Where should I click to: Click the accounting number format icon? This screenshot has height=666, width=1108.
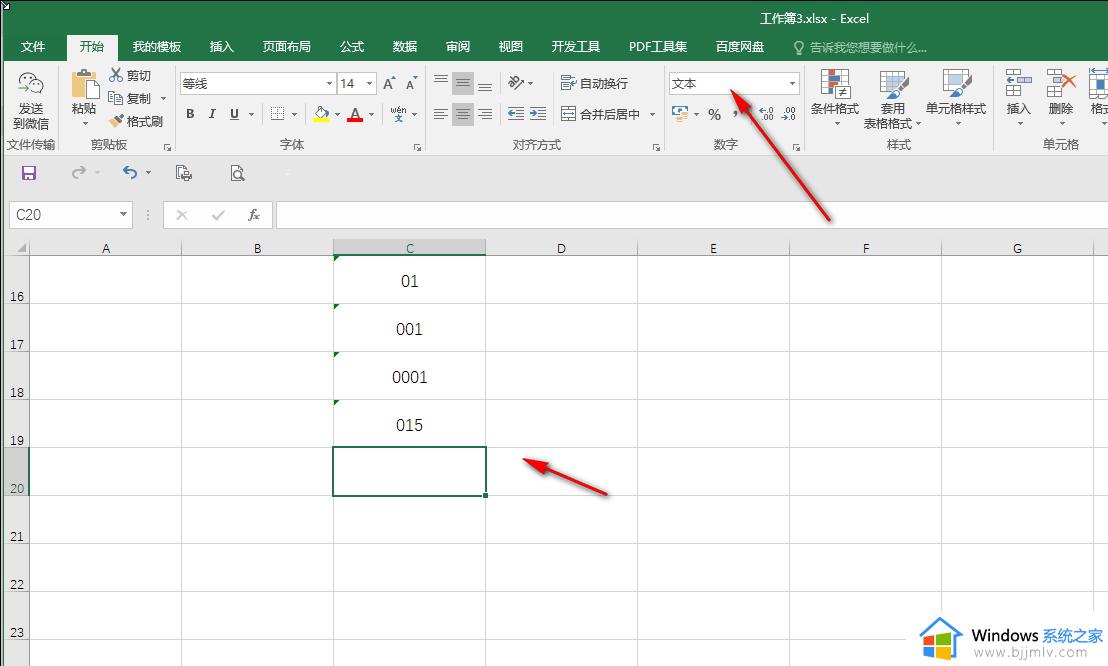(x=680, y=113)
